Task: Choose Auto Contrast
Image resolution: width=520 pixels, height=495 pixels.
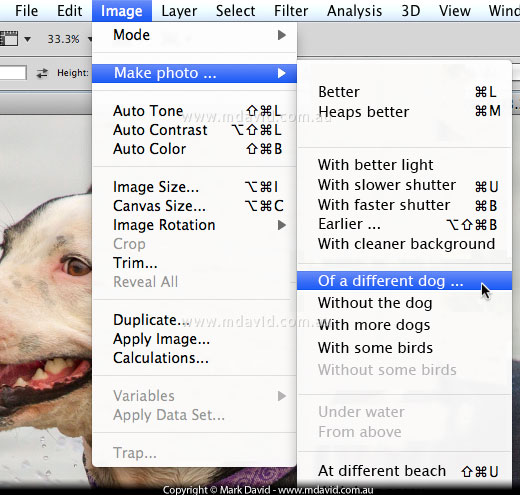Action: click(194, 130)
